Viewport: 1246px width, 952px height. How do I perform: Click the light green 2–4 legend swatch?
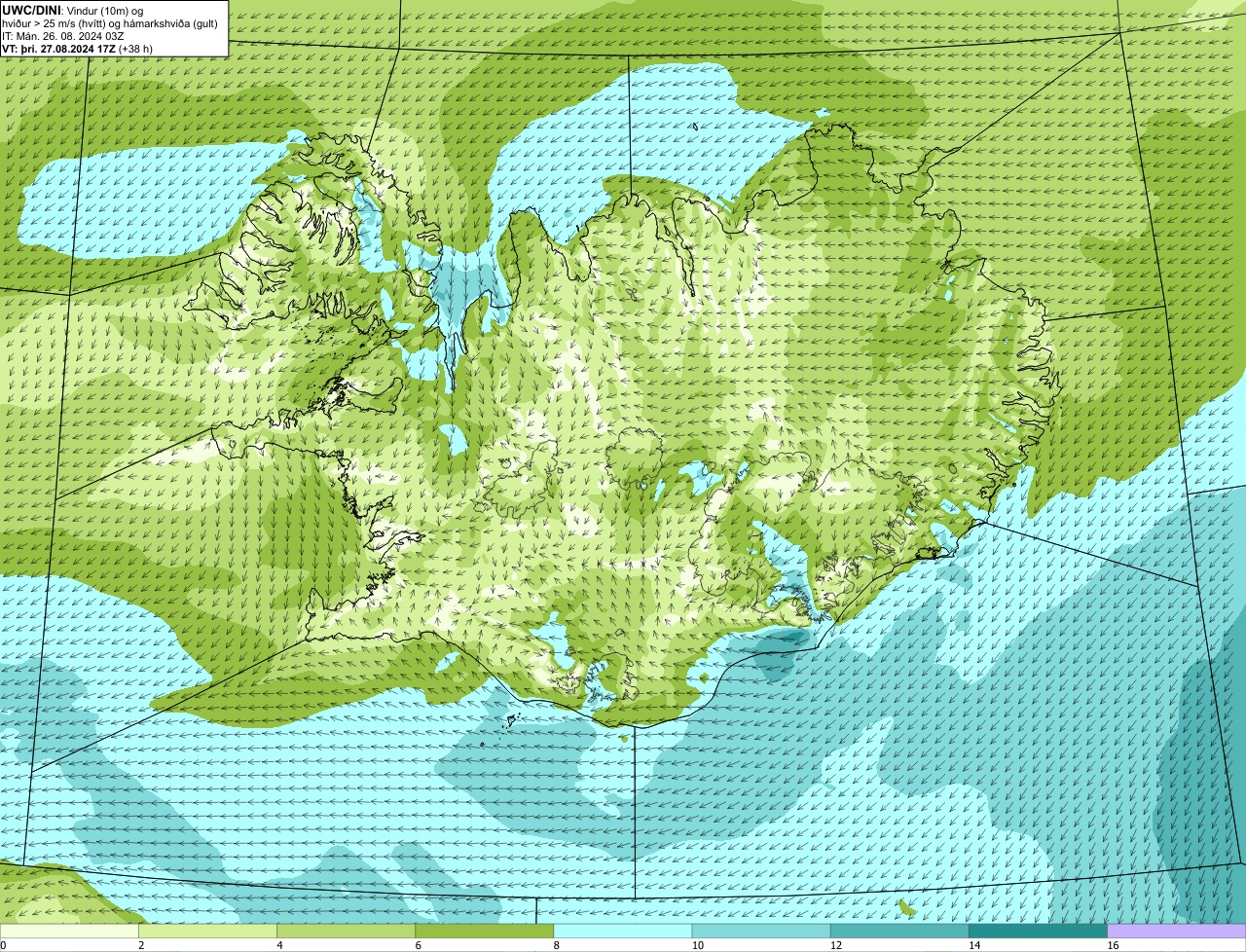click(x=208, y=932)
